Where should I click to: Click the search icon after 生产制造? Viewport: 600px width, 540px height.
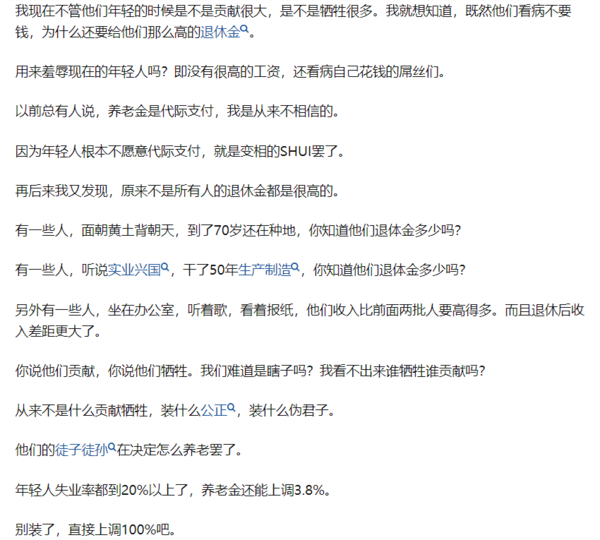295,267
